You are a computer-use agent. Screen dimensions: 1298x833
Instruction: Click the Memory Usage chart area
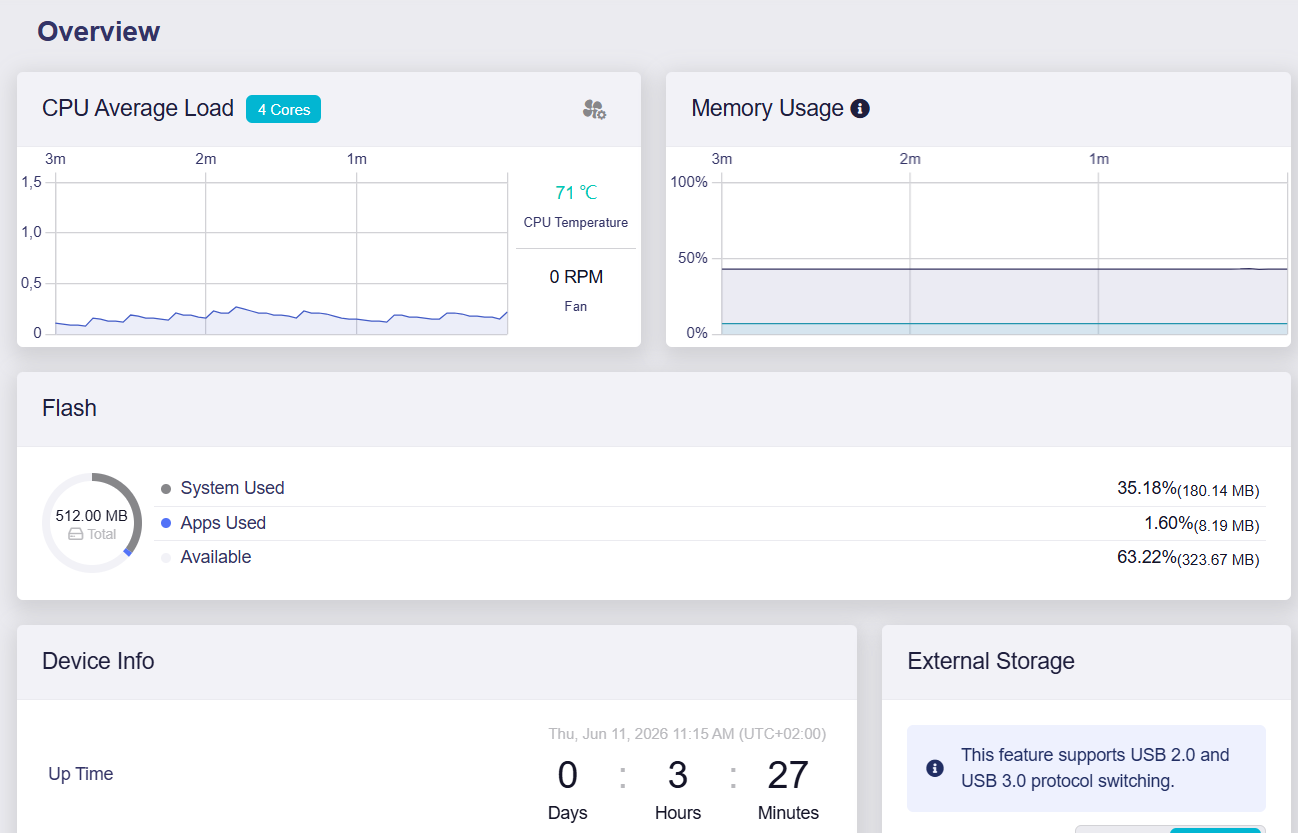tap(1004, 257)
